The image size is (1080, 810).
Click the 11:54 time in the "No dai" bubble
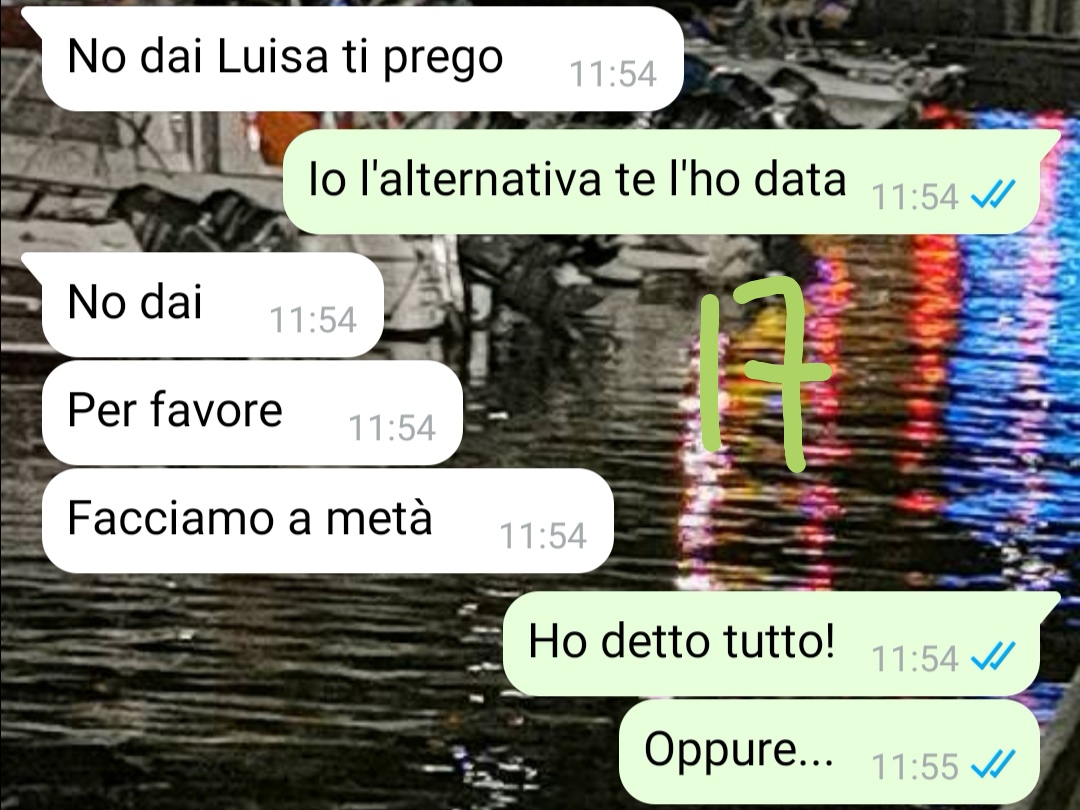(313, 320)
